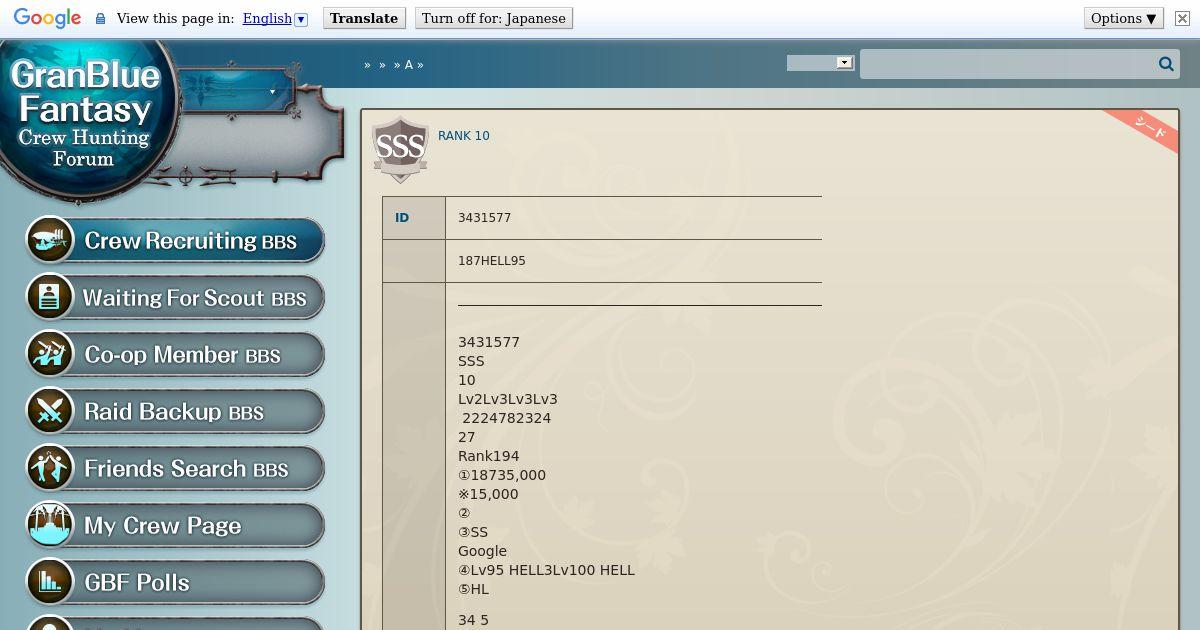The image size is (1200, 630).
Task: Click the ⑤HL line
Action: tap(474, 589)
